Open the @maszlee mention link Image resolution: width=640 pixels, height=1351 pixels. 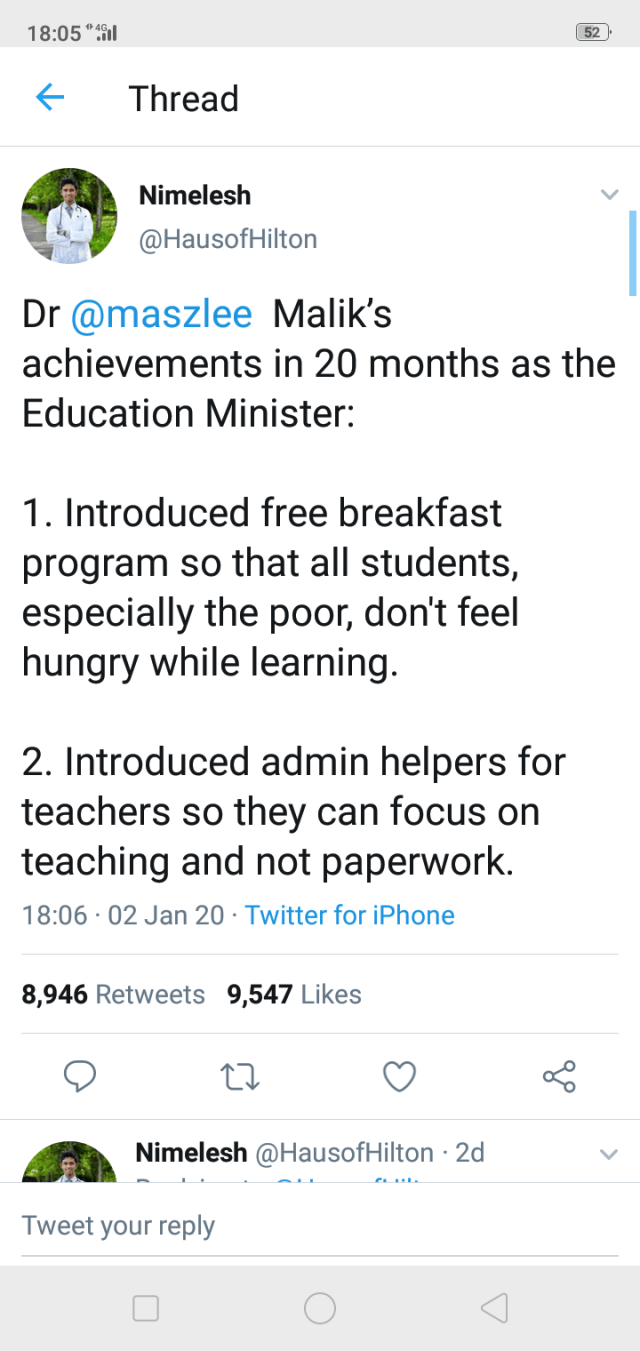(161, 314)
